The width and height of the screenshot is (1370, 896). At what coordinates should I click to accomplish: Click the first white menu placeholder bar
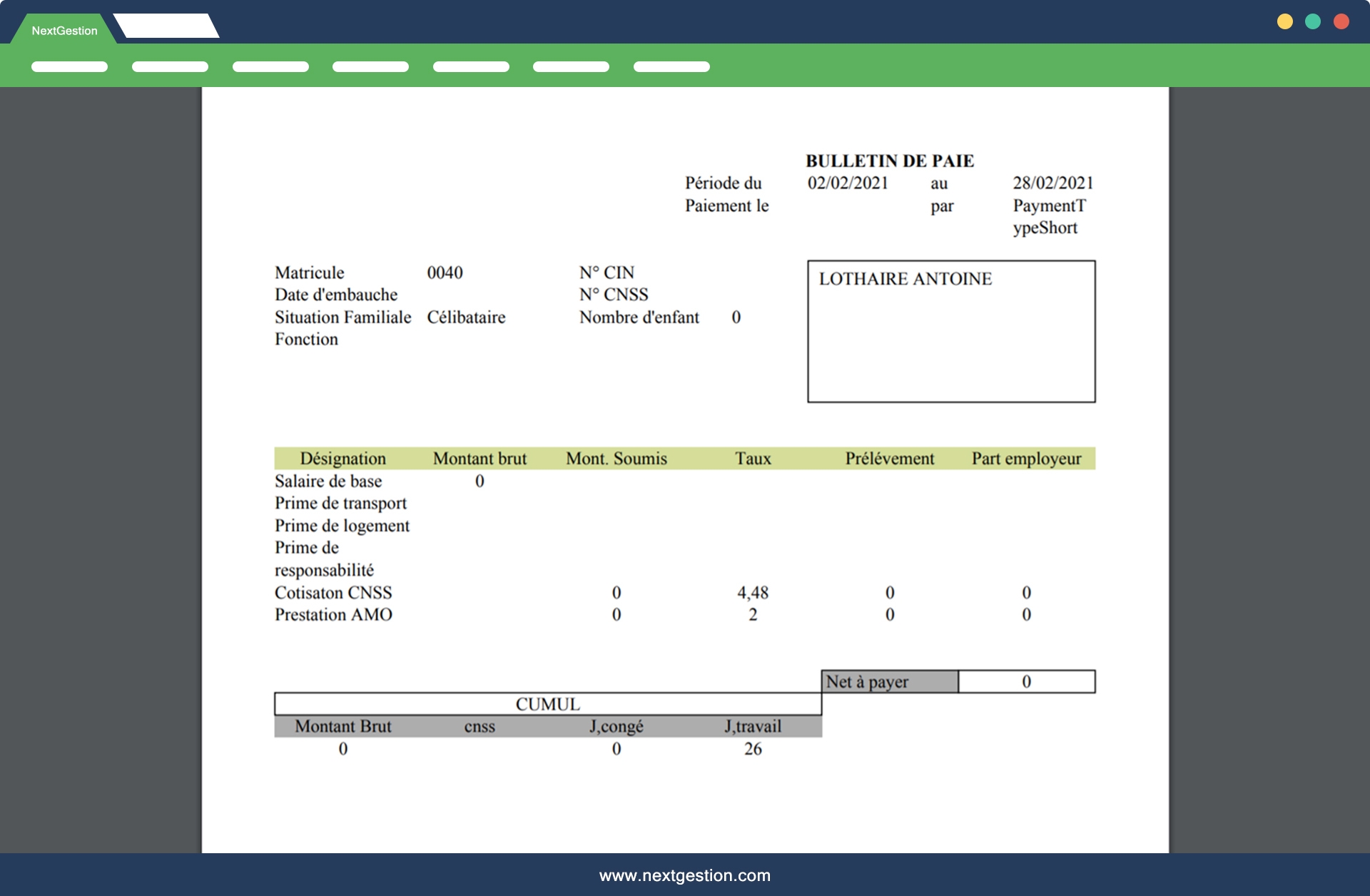click(x=69, y=66)
